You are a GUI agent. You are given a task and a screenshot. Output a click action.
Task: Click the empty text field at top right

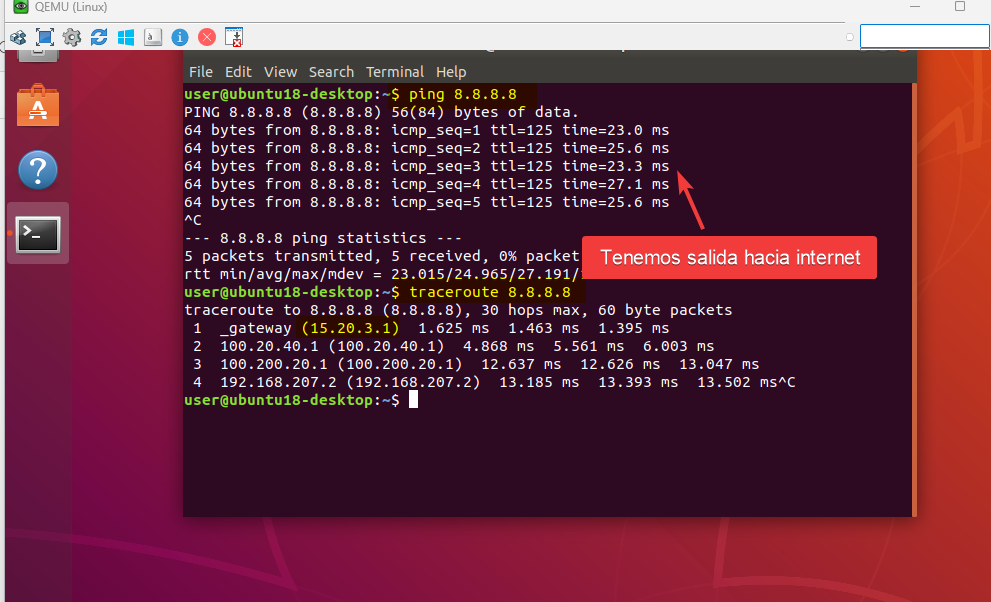coord(924,36)
